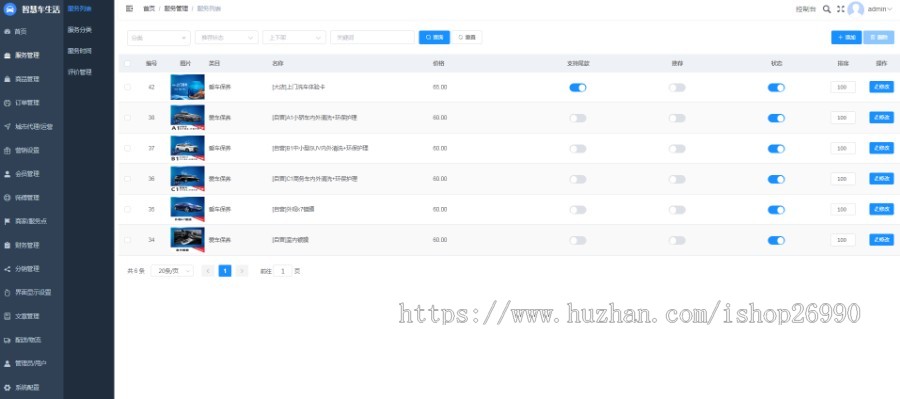Go to the next page using the right arrow
Viewport: 900px width, 399px height.
[x=242, y=271]
